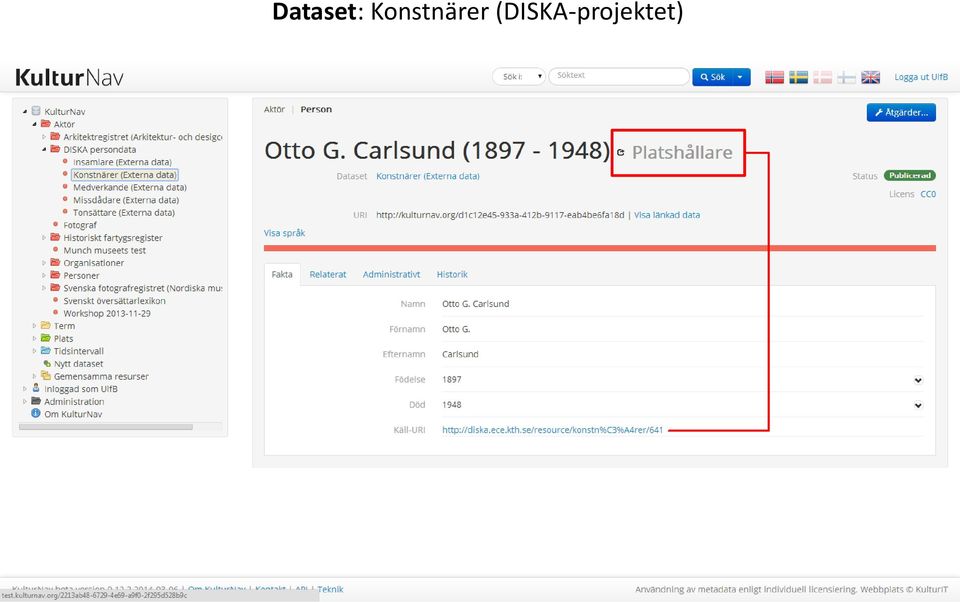This screenshot has height=602, width=960.
Task: Open the 'Sök i' scope dropdown
Action: (519, 77)
